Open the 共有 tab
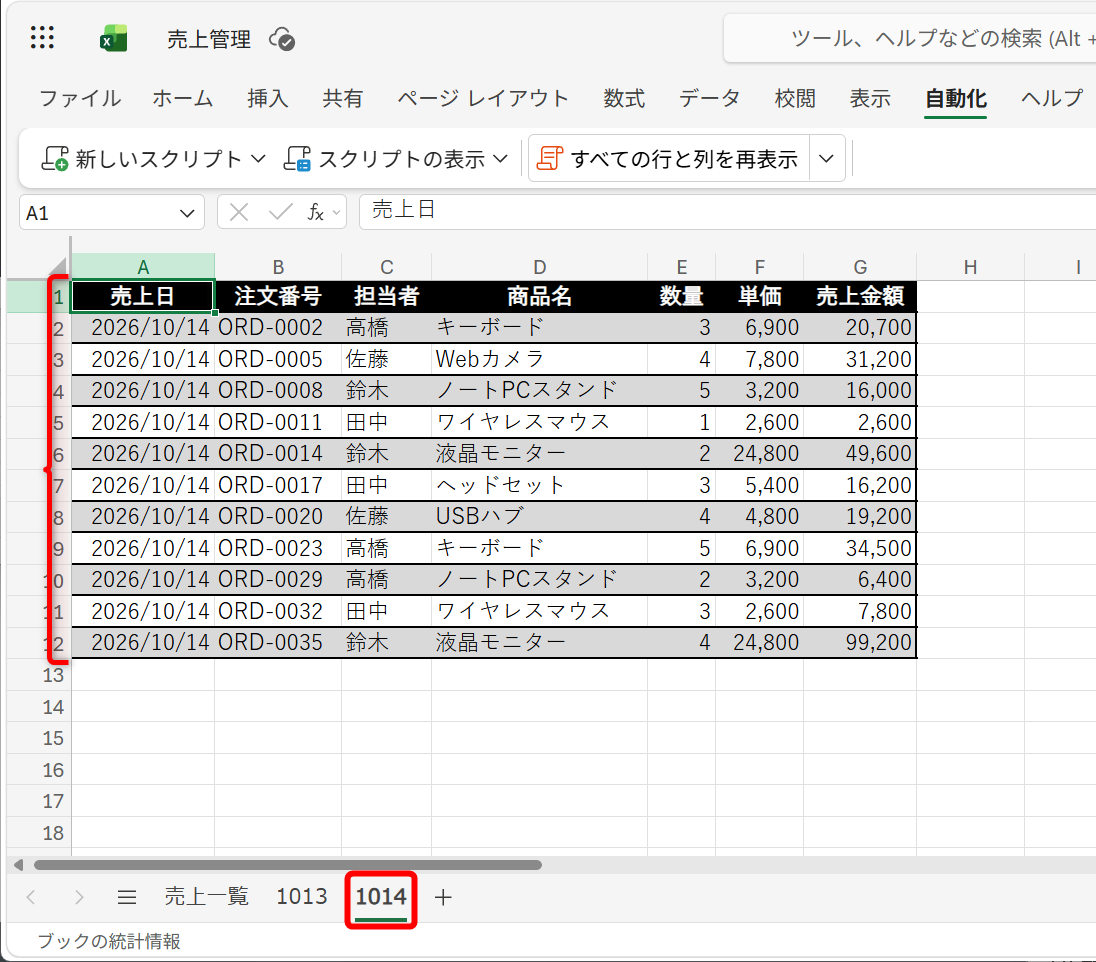The height and width of the screenshot is (962, 1096). pos(342,99)
